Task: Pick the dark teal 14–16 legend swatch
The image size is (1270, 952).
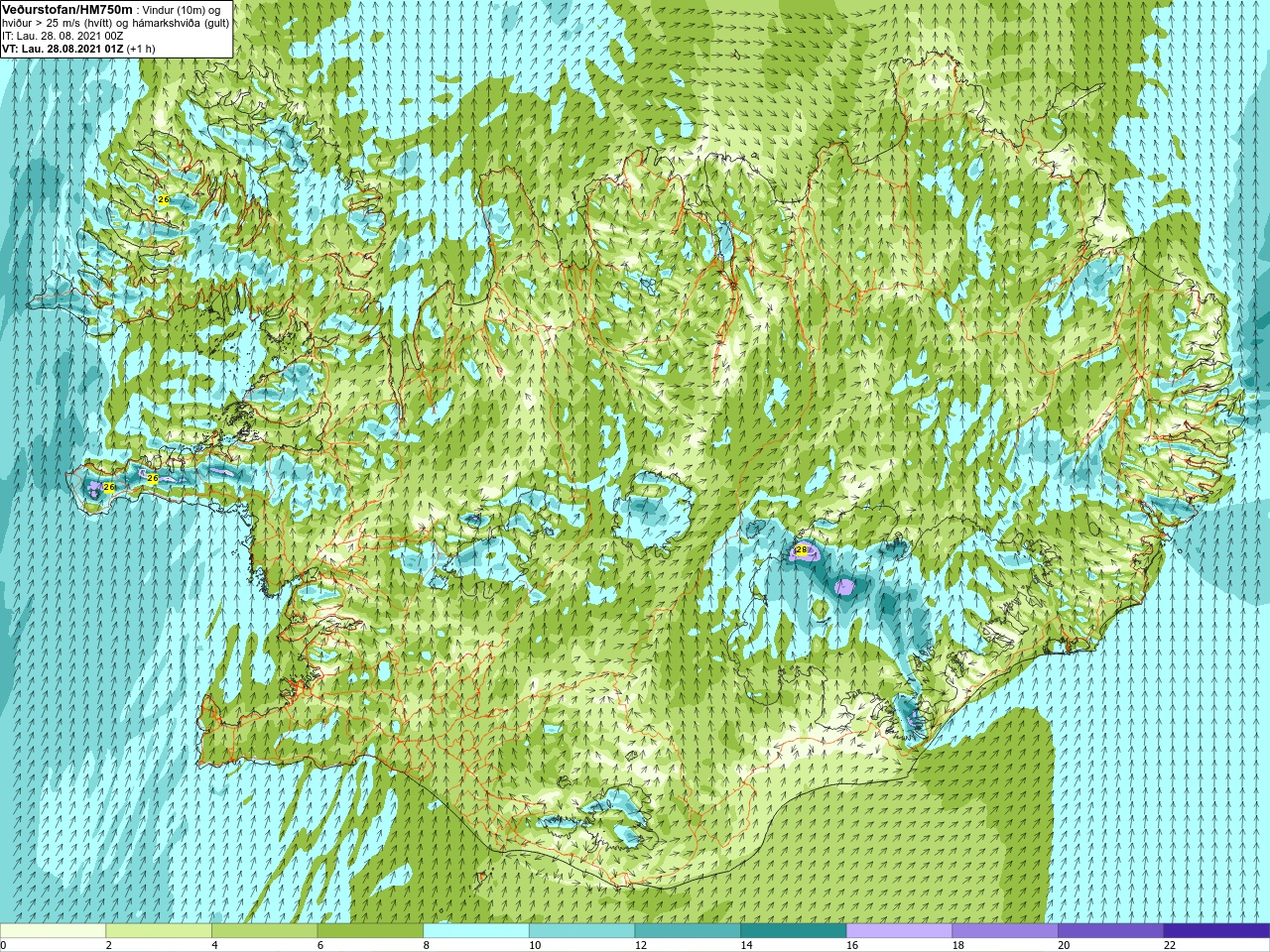Action: click(x=794, y=931)
